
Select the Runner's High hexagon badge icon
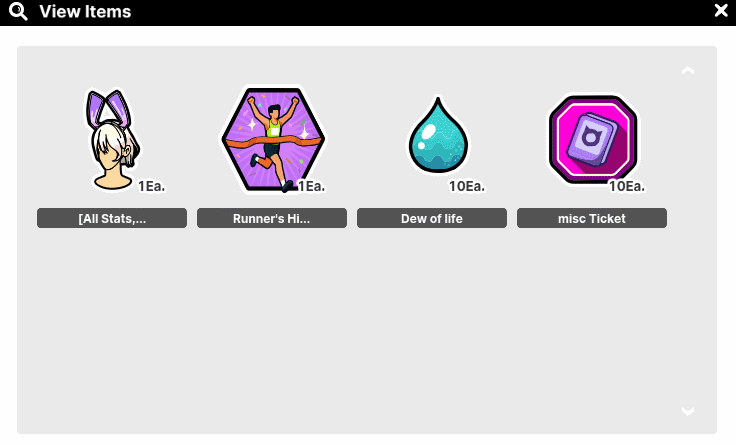[x=273, y=139]
